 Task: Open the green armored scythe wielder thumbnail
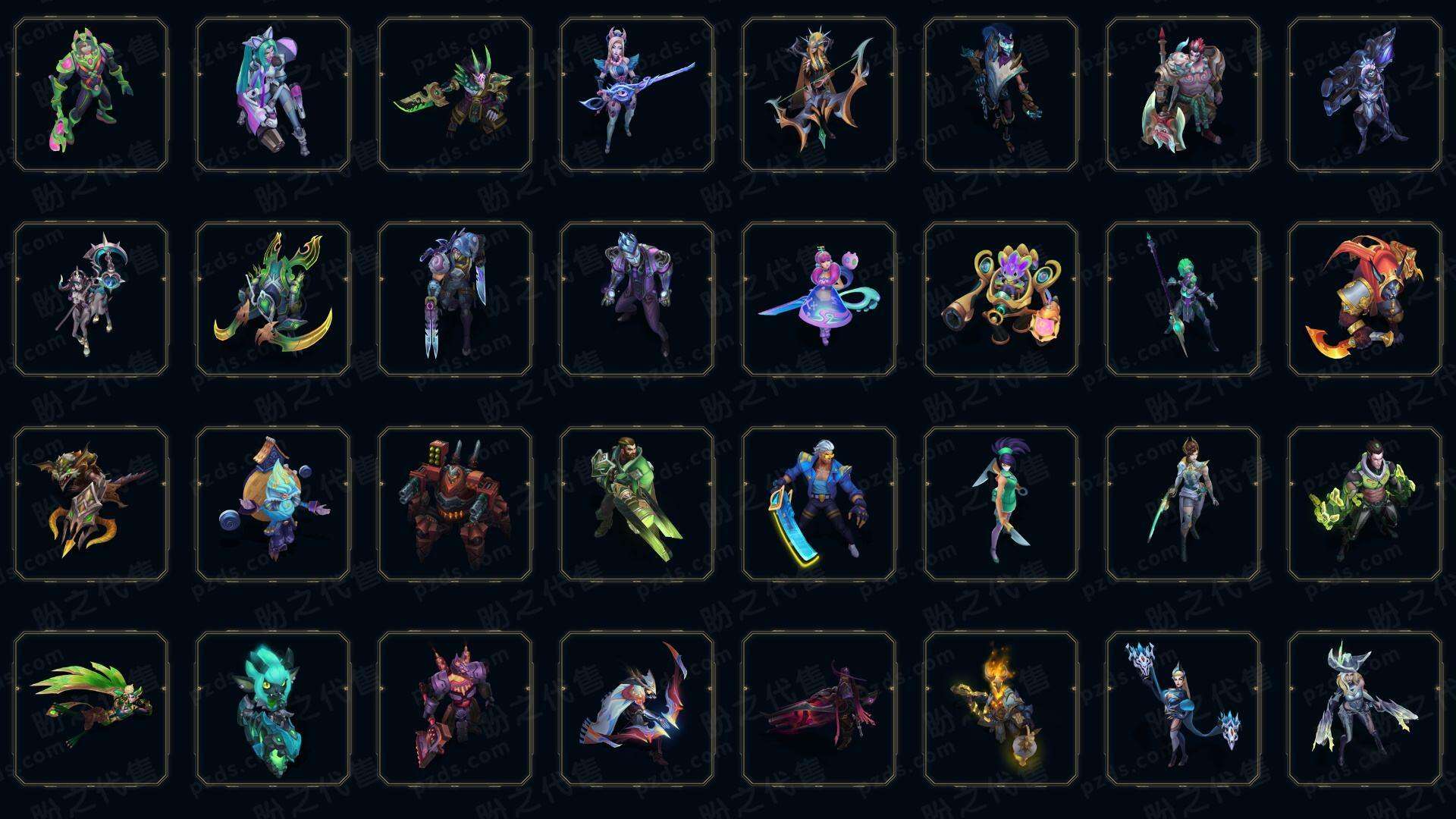(x=273, y=299)
